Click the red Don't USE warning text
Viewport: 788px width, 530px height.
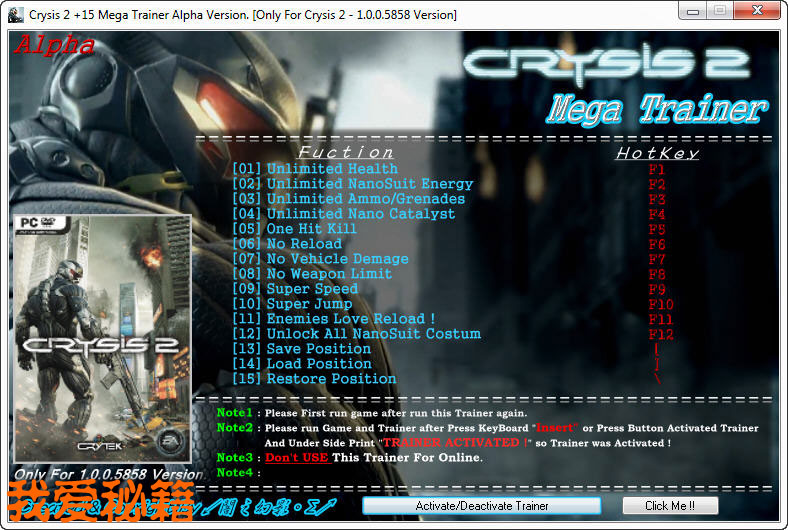tap(297, 458)
